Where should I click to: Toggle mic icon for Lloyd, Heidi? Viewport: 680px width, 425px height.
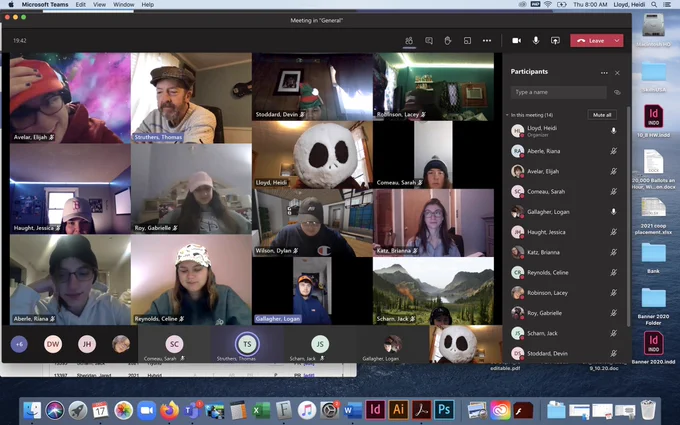pos(613,131)
